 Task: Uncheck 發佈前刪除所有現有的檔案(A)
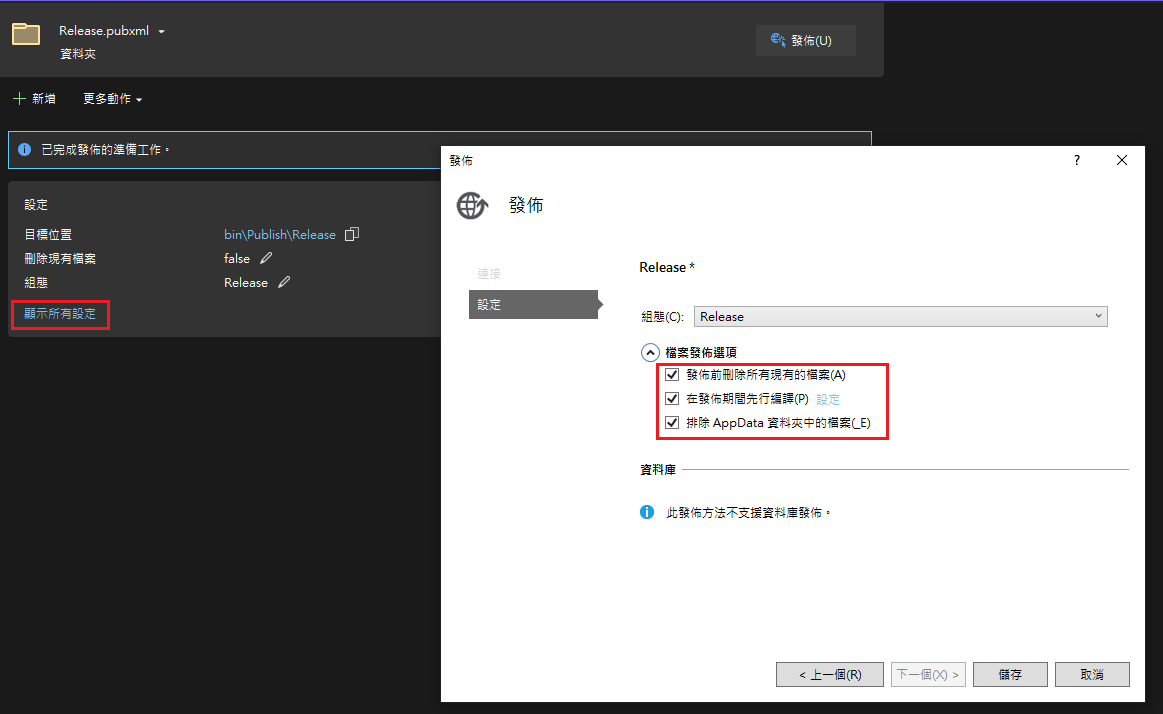672,374
